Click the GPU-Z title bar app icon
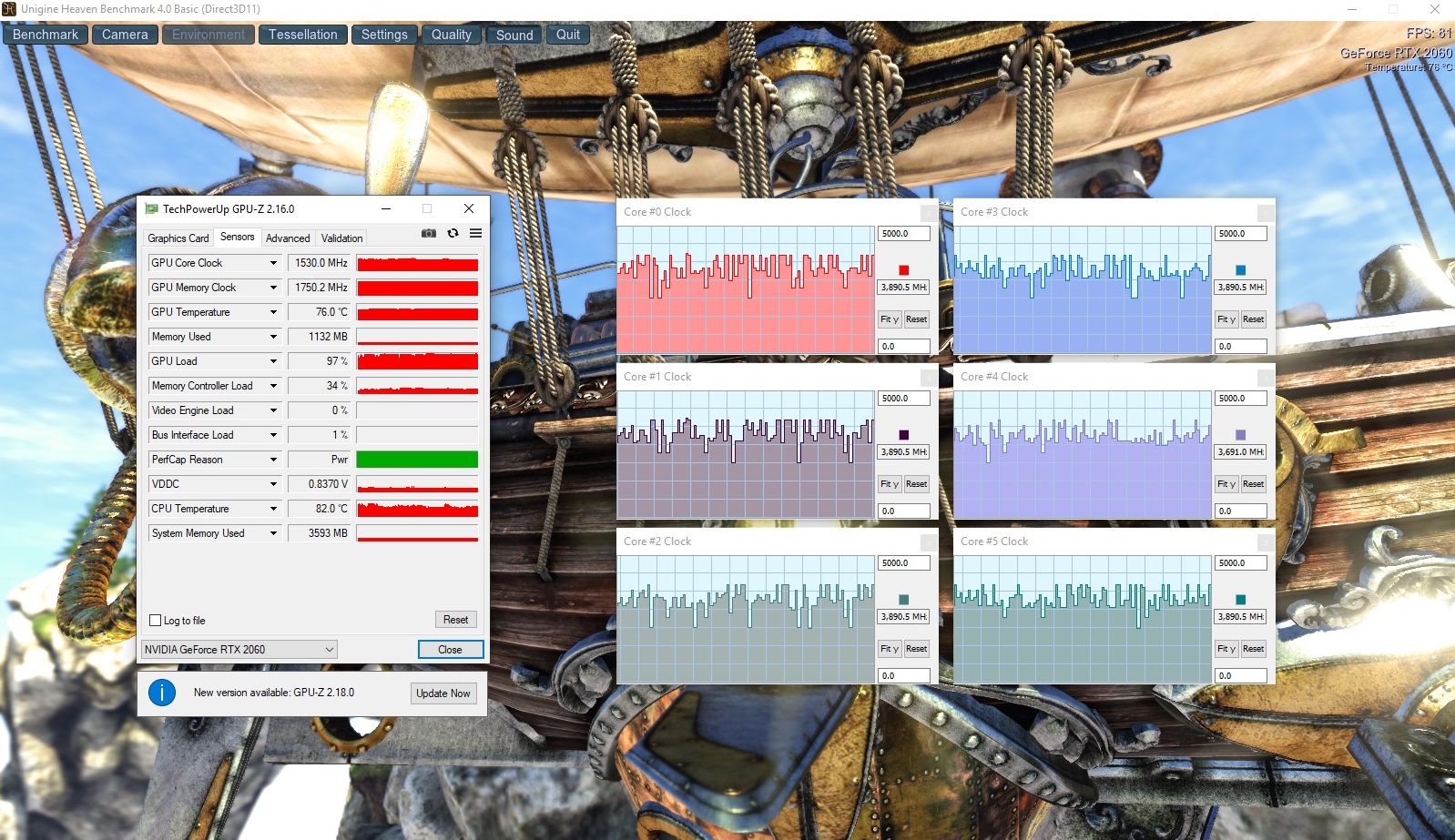Screen dimensions: 1455x840 152,208
